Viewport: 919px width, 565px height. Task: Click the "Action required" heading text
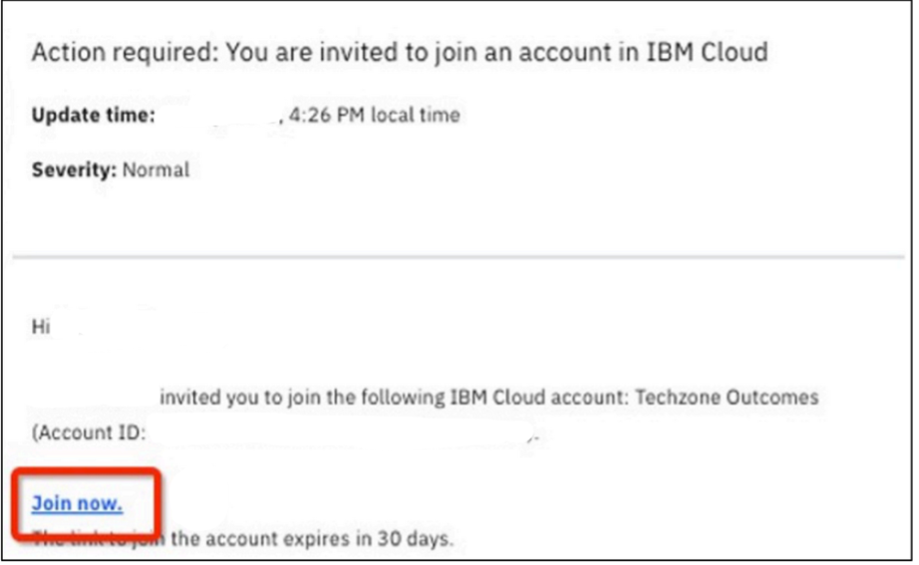pos(122,53)
